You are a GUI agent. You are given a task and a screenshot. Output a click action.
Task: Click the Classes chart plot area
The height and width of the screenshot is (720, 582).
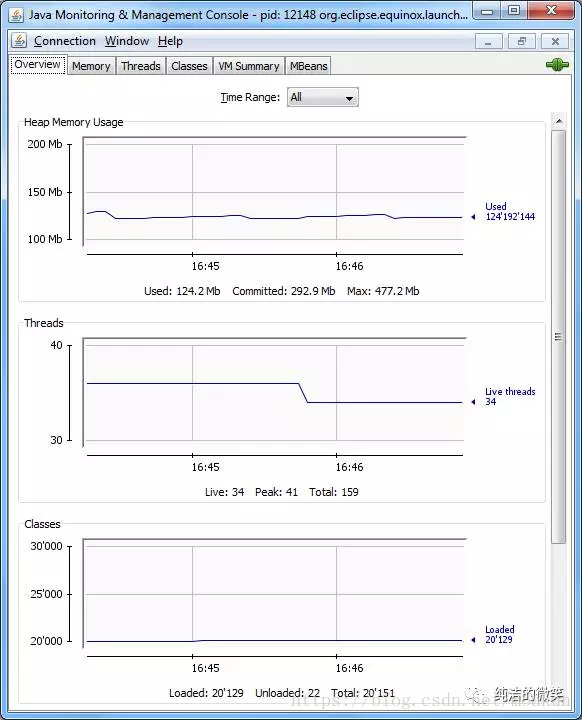[x=274, y=593]
